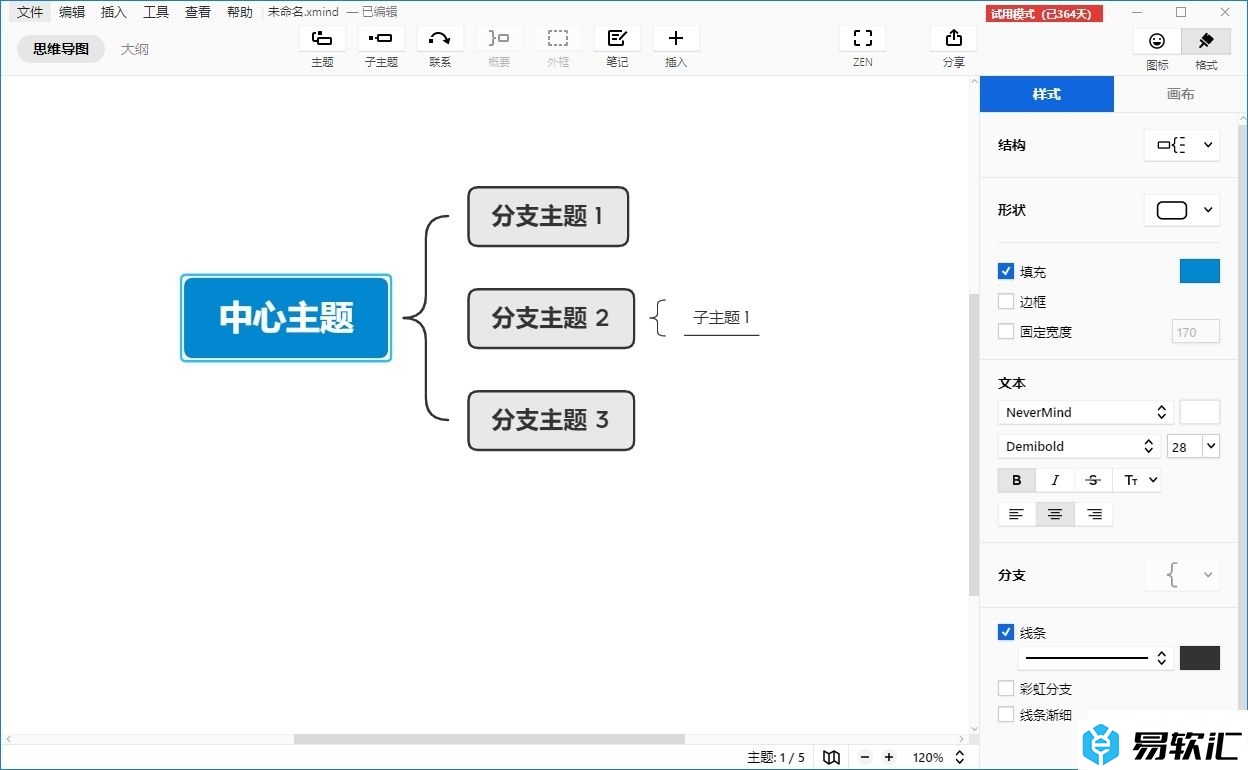The height and width of the screenshot is (770, 1248).
Task: Open the 工具 menu
Action: 156,12
